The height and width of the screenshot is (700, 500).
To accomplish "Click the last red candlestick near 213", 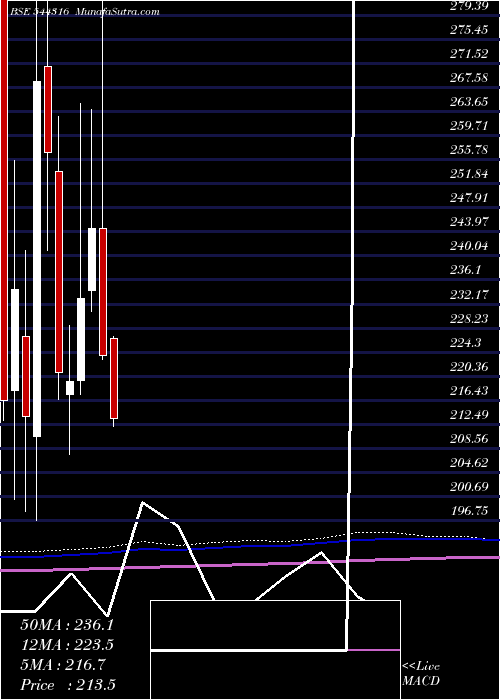I will coord(114,378).
